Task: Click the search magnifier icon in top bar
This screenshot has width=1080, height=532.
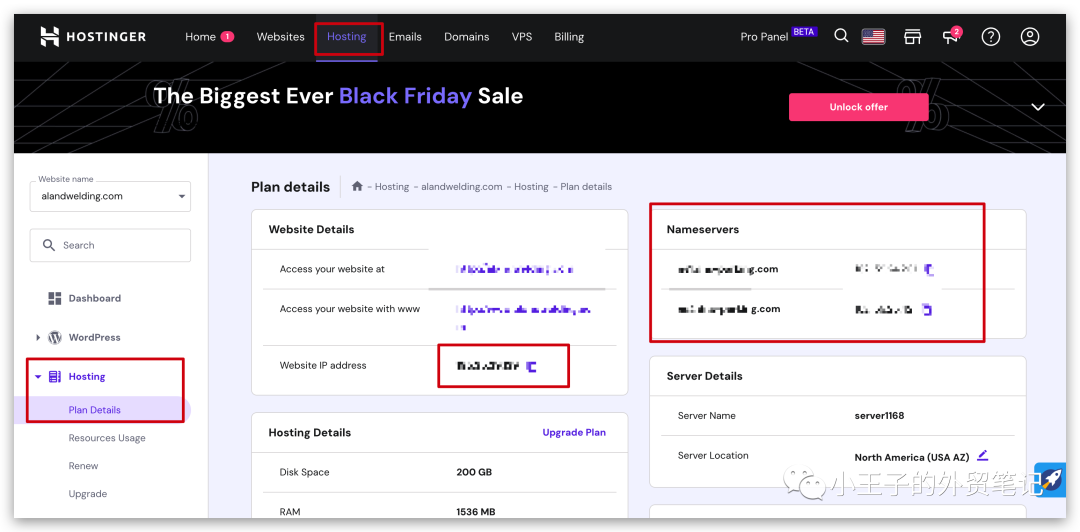Action: 841,36
